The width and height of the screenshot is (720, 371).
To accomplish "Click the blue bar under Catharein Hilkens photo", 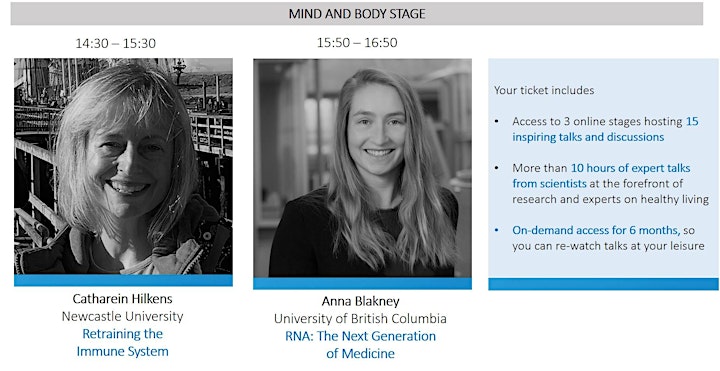I will point(123,281).
